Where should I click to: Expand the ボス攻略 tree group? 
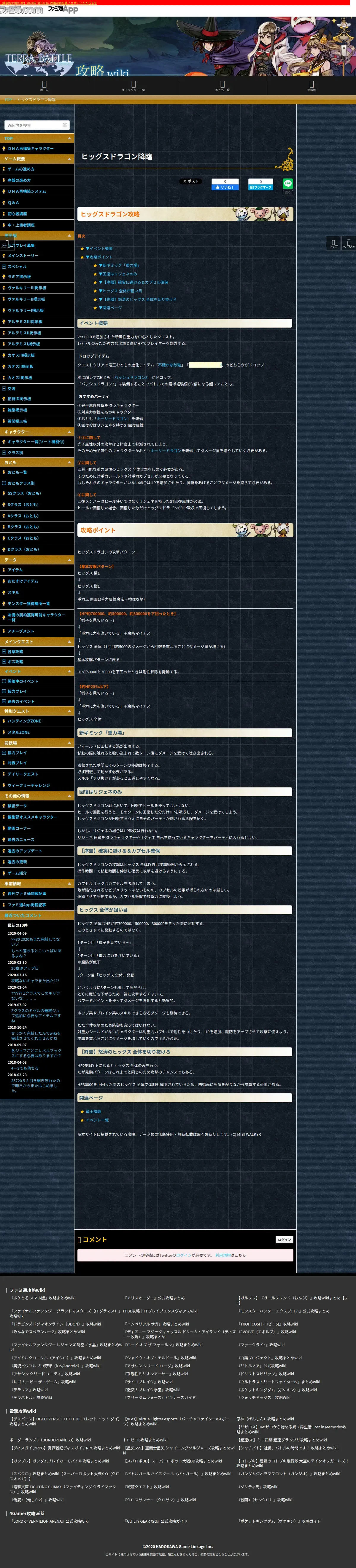pos(4,662)
